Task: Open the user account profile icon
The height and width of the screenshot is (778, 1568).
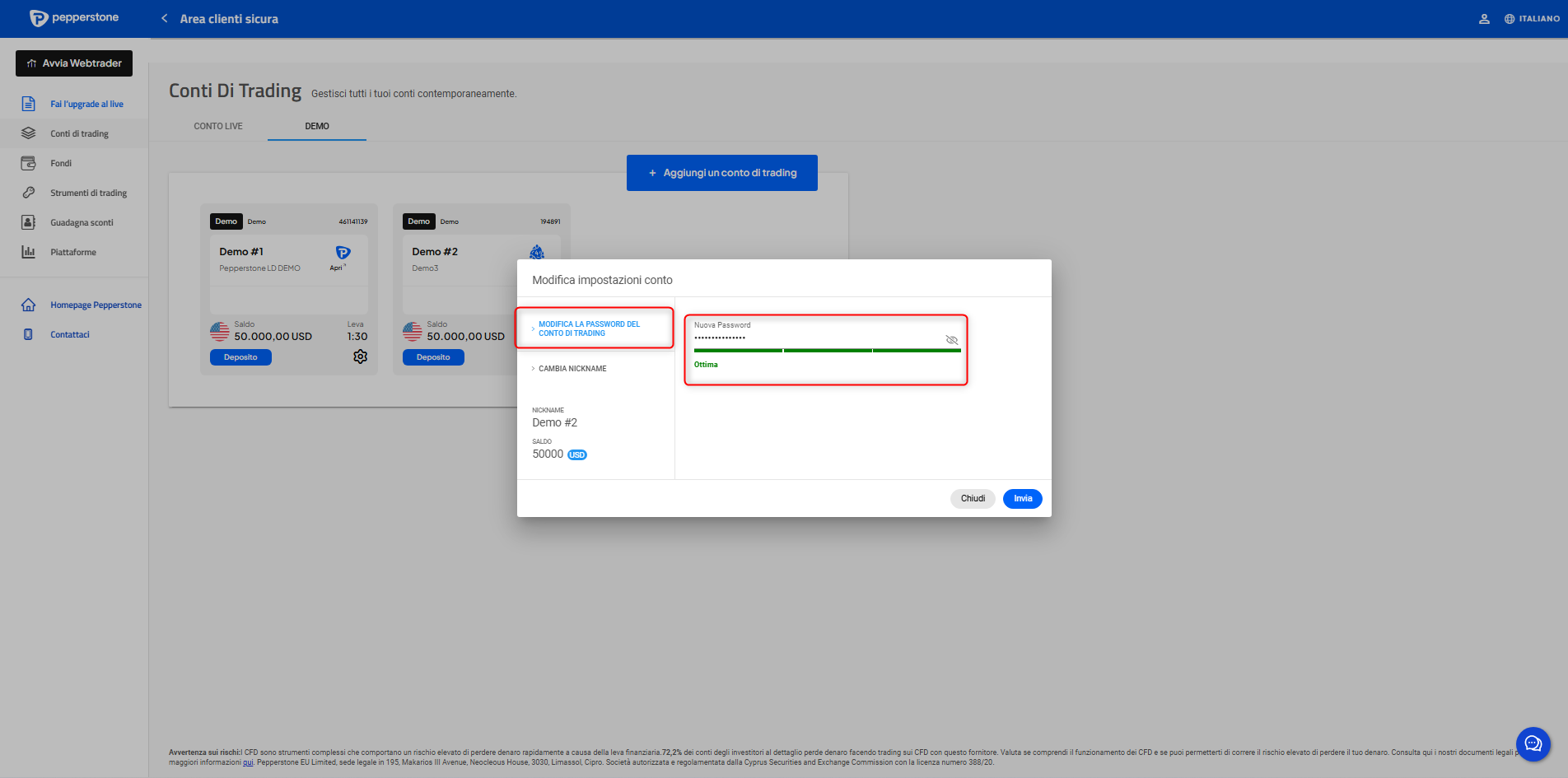Action: [1484, 19]
